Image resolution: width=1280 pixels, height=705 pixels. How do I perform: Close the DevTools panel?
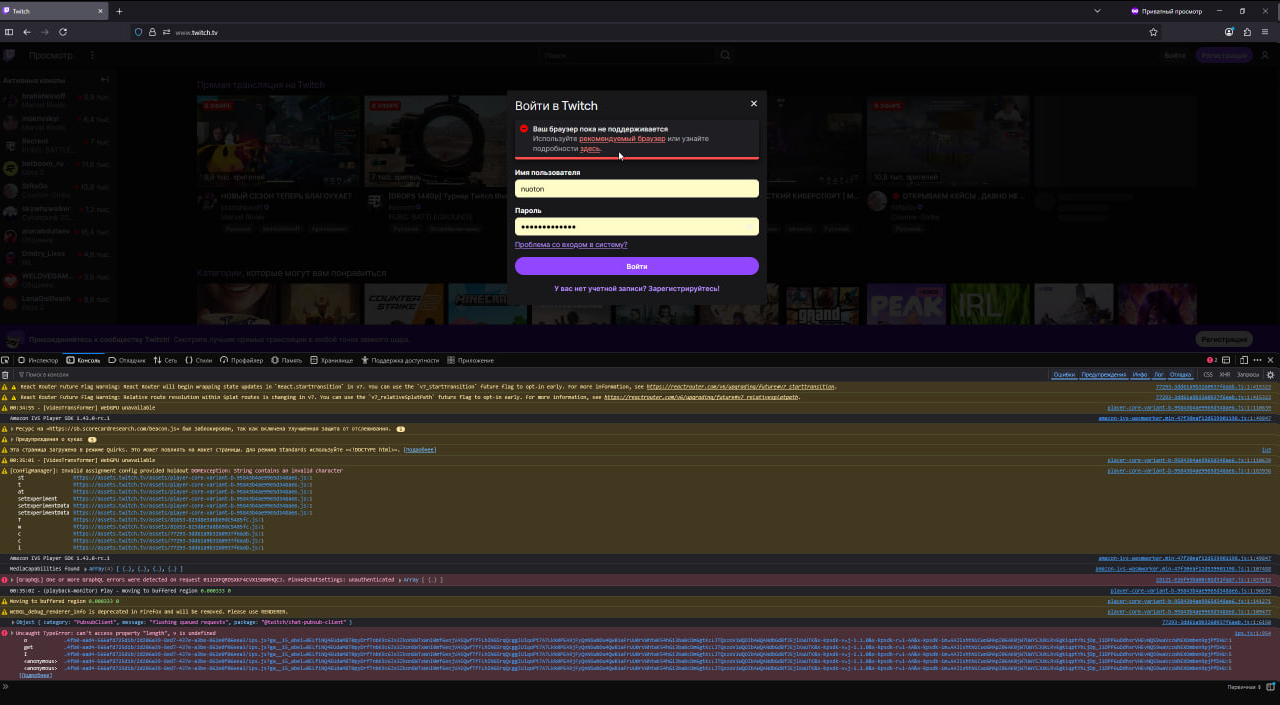[1272, 360]
